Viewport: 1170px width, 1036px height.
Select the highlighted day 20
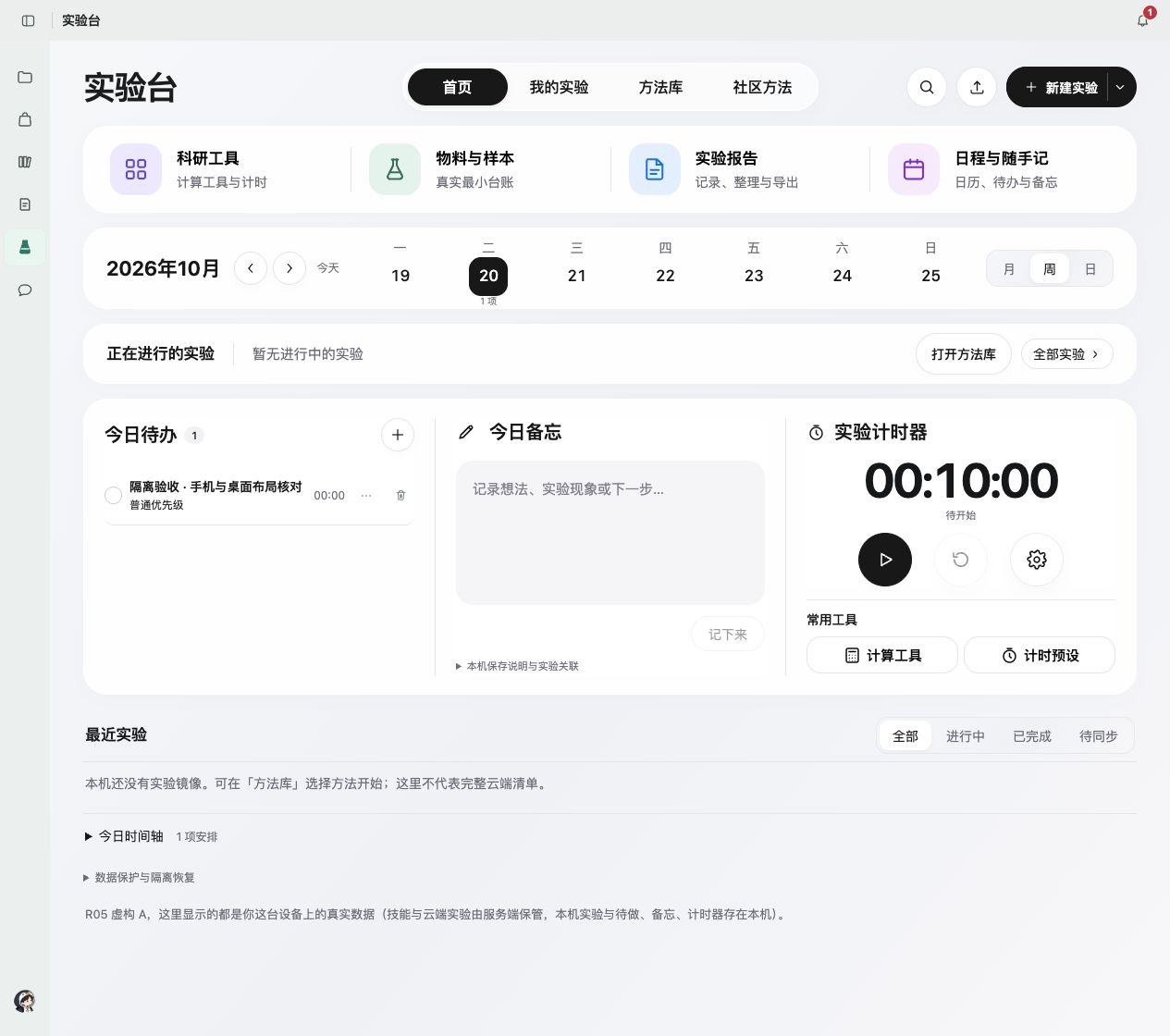[x=488, y=276]
